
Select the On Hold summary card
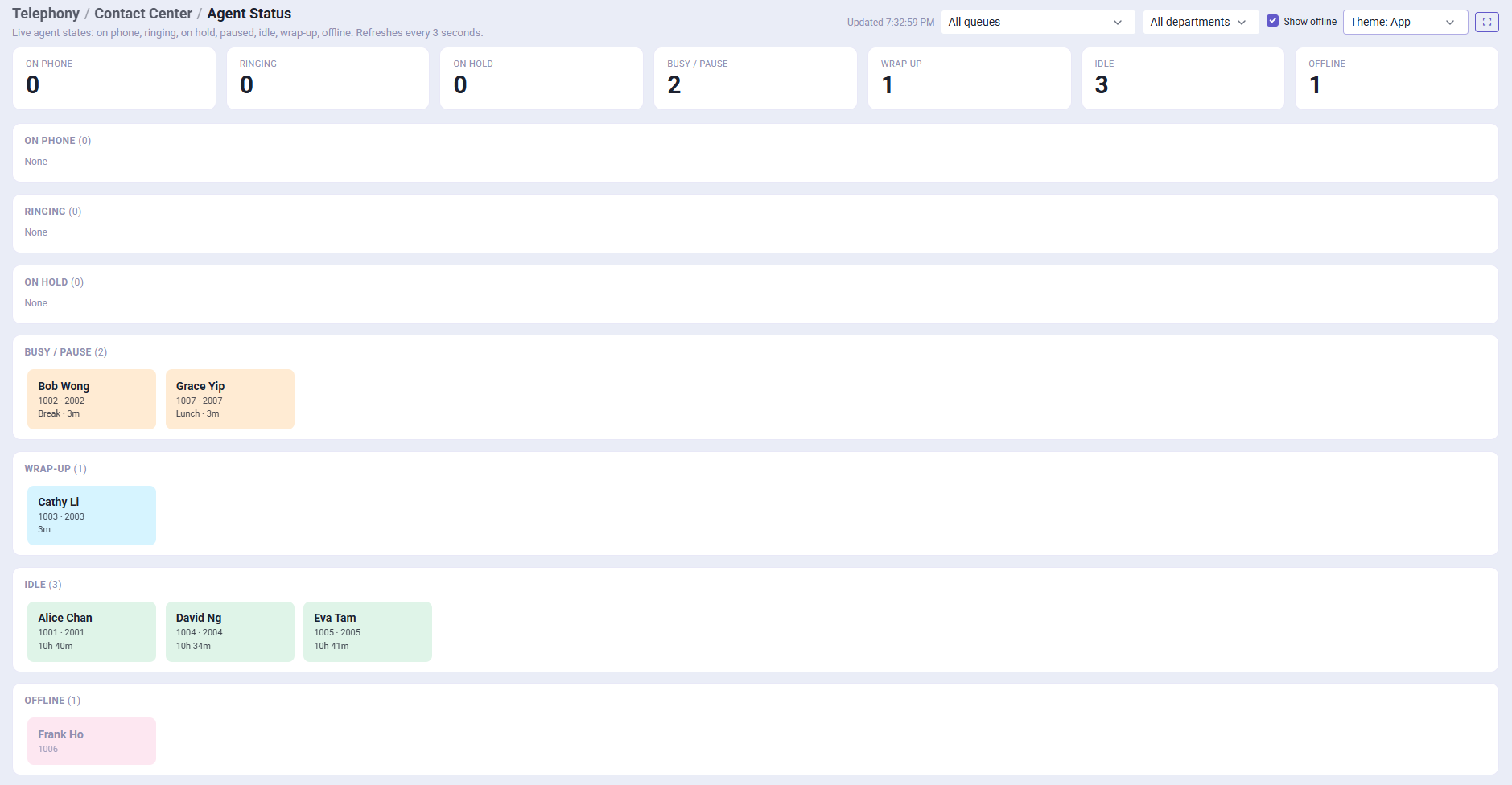(x=542, y=78)
